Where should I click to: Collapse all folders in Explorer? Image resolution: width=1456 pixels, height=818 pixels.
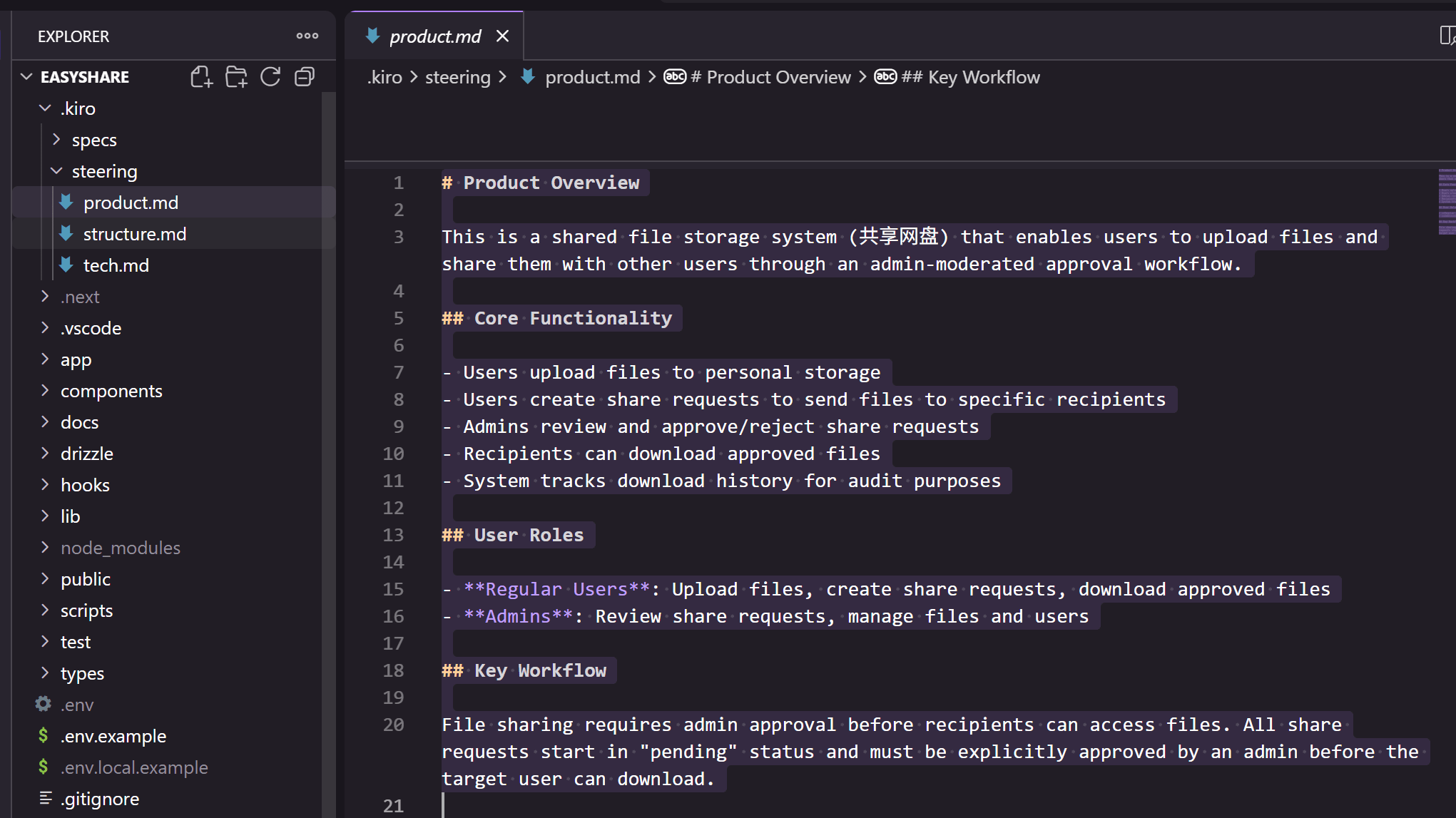(x=305, y=77)
